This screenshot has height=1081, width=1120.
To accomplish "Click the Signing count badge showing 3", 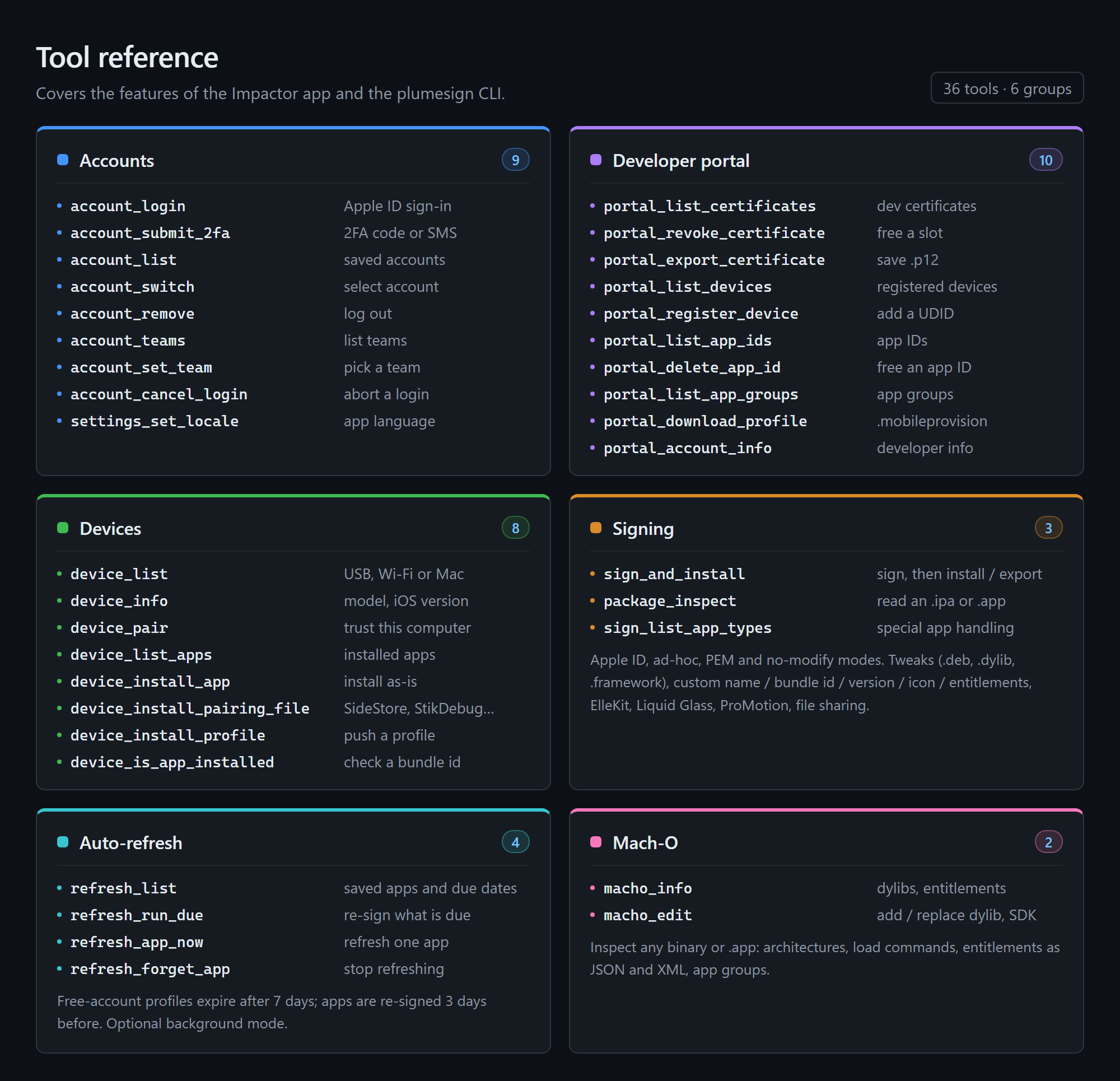I will [1048, 528].
